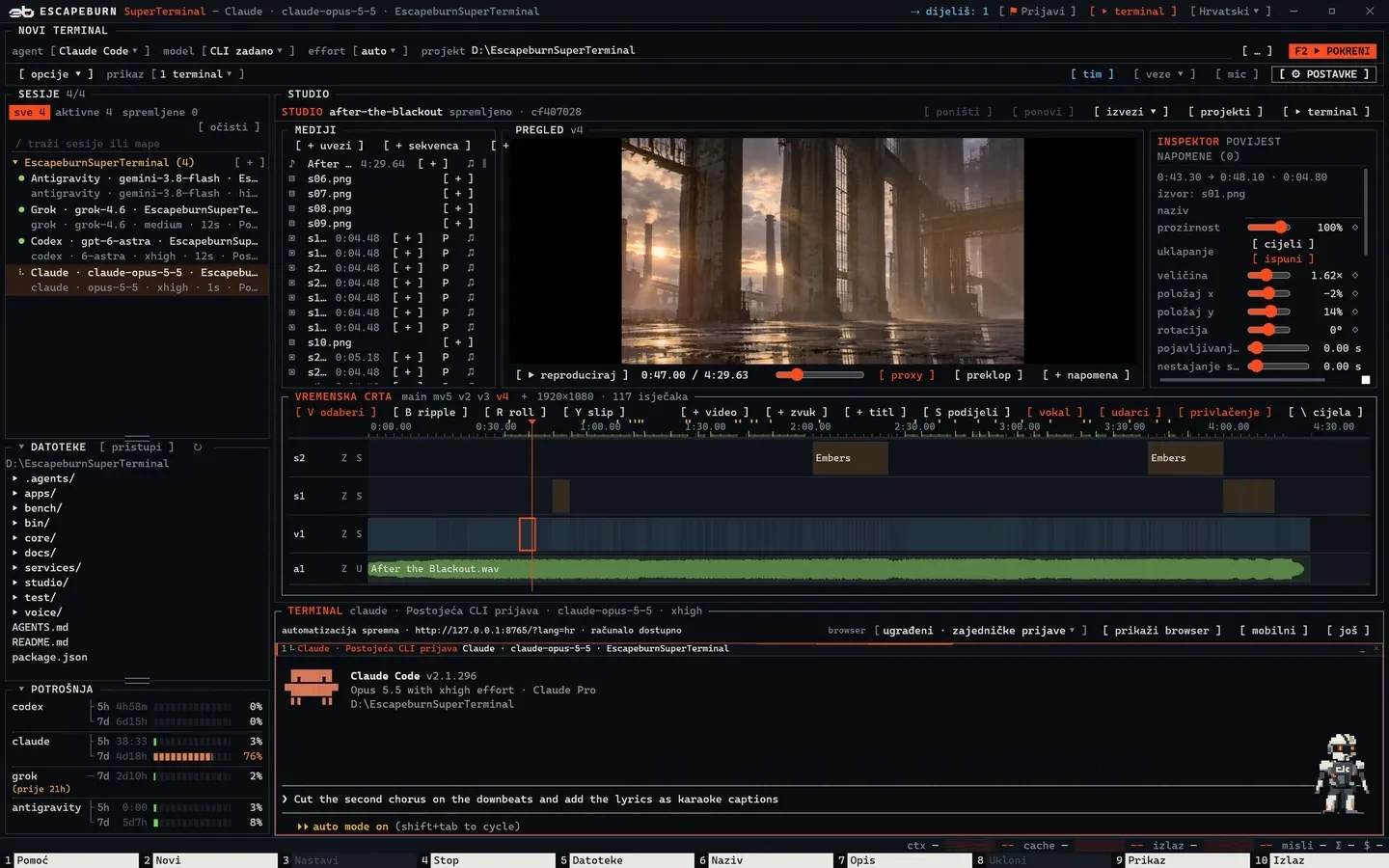1389x868 pixels.
Task: Click the image icon beside s06.png
Action: coord(292,179)
